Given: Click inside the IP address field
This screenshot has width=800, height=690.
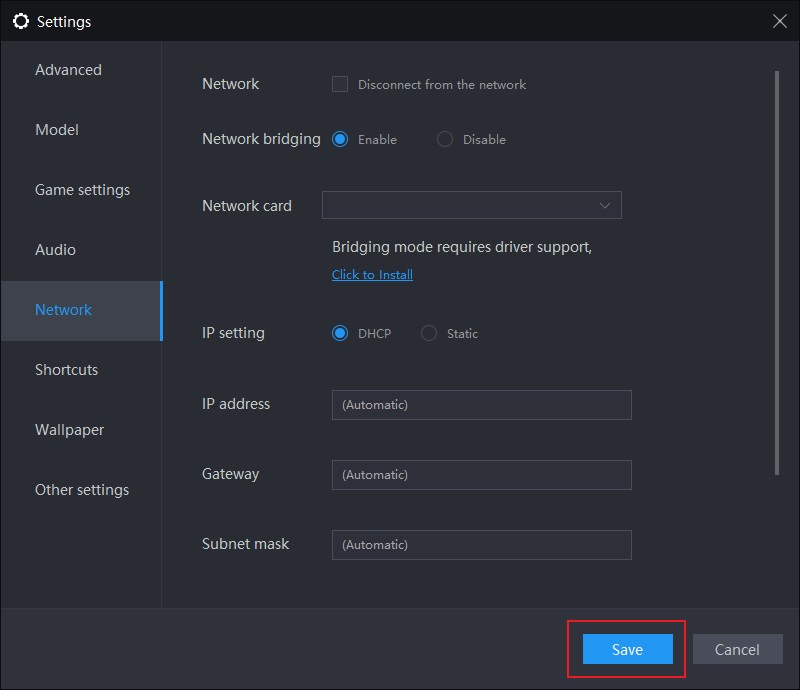Looking at the screenshot, I should [481, 404].
